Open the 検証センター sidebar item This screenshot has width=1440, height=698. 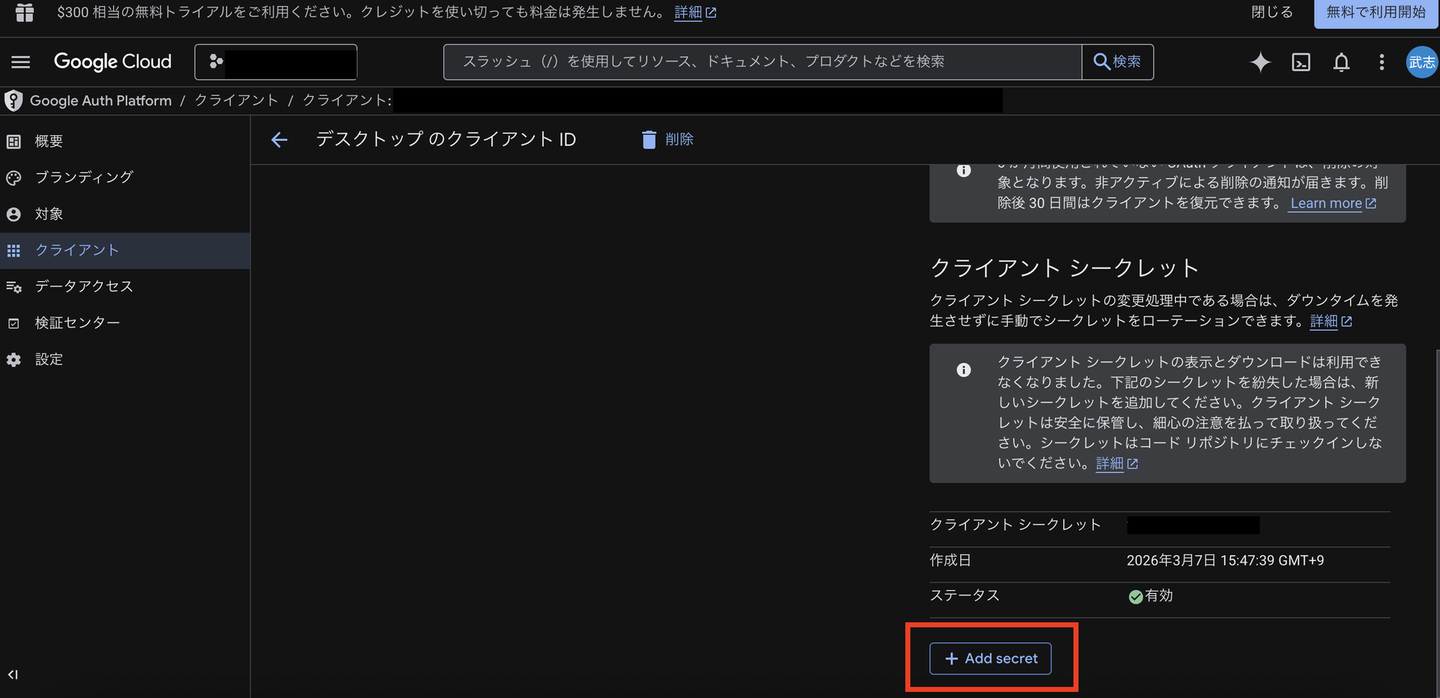pos(125,323)
